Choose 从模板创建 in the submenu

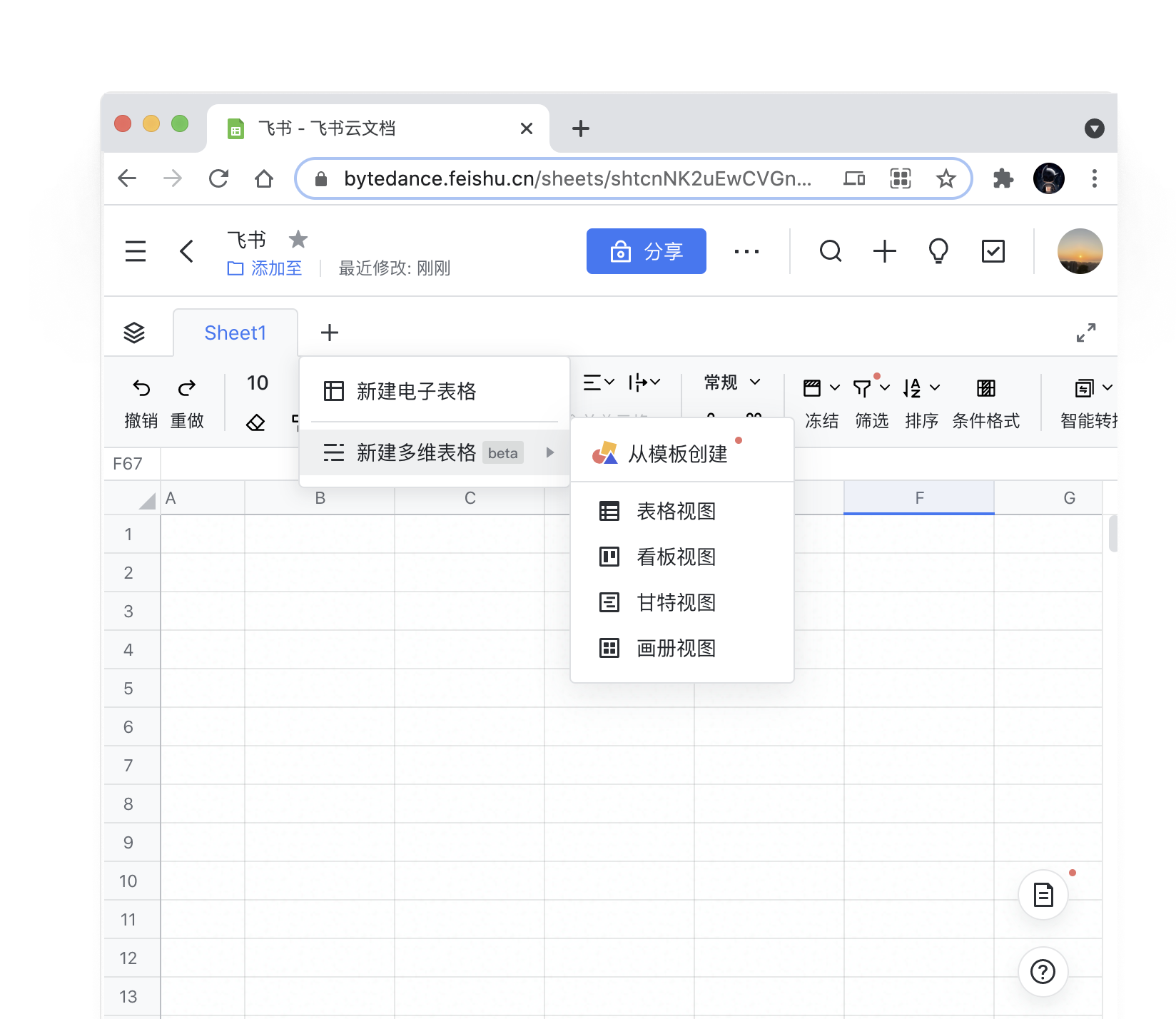682,453
